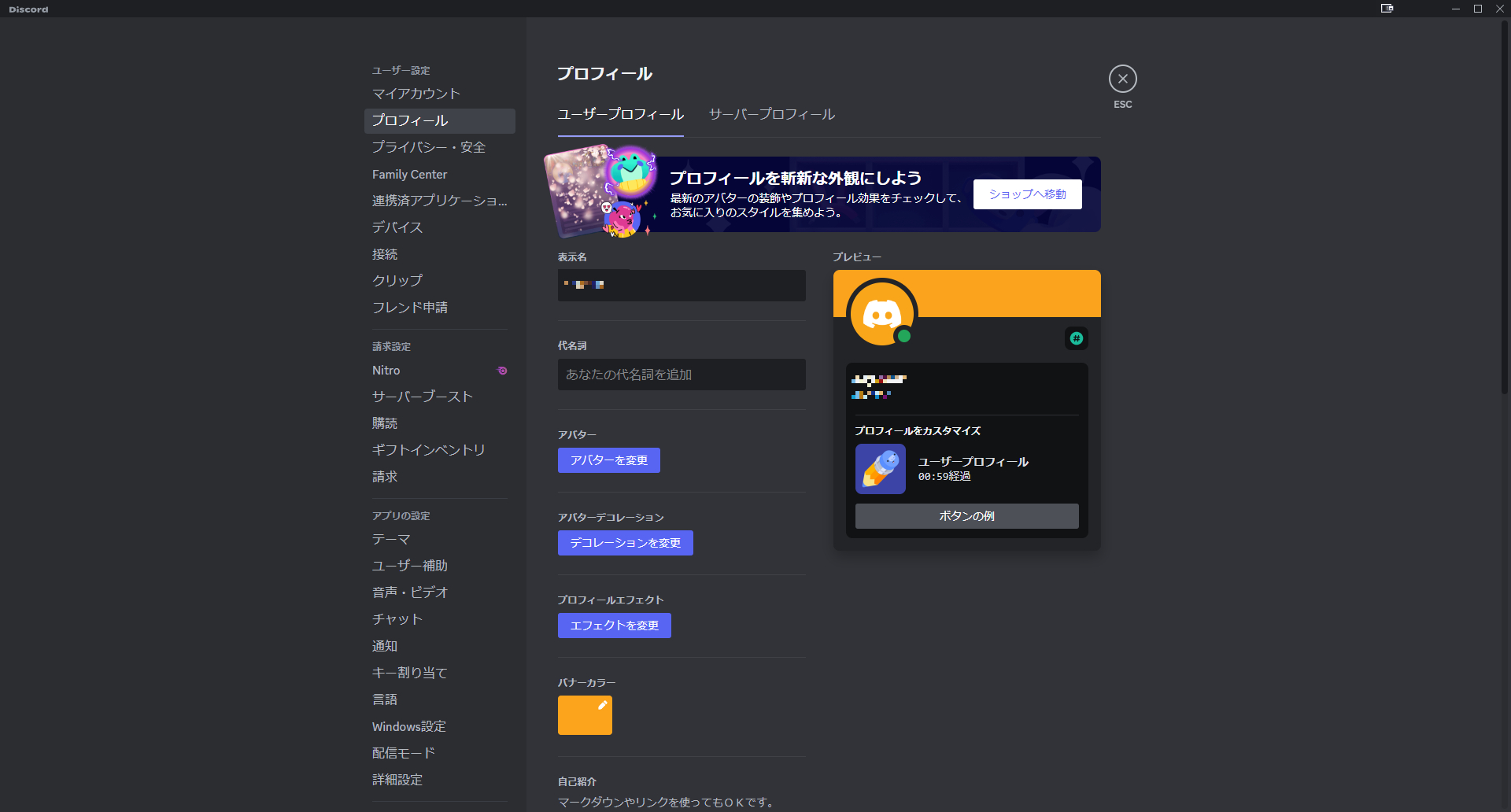
Task: Open テーマ settings
Action: click(x=439, y=540)
